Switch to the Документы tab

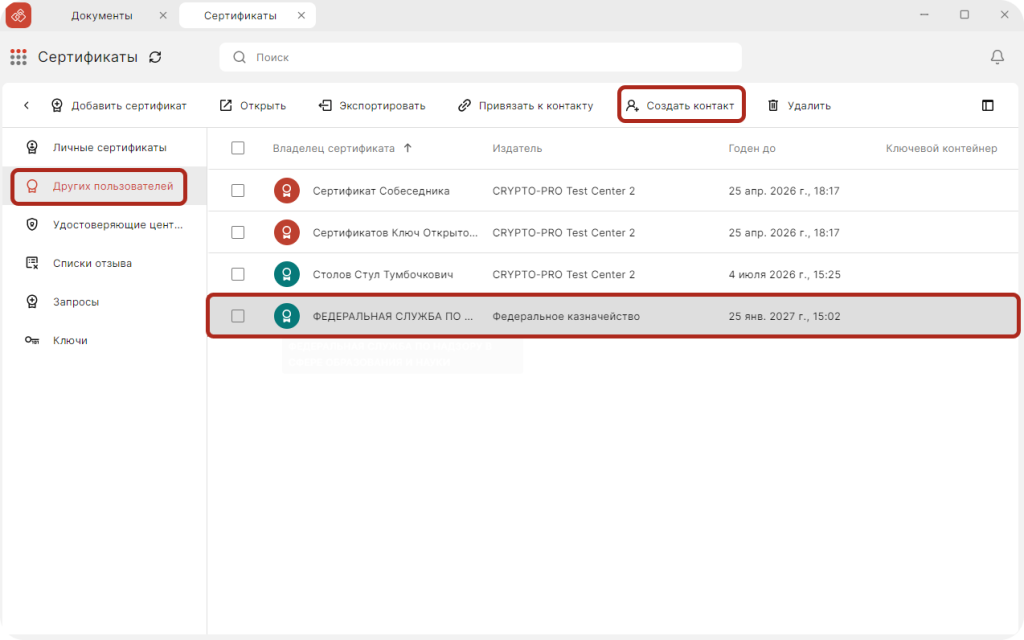102,16
